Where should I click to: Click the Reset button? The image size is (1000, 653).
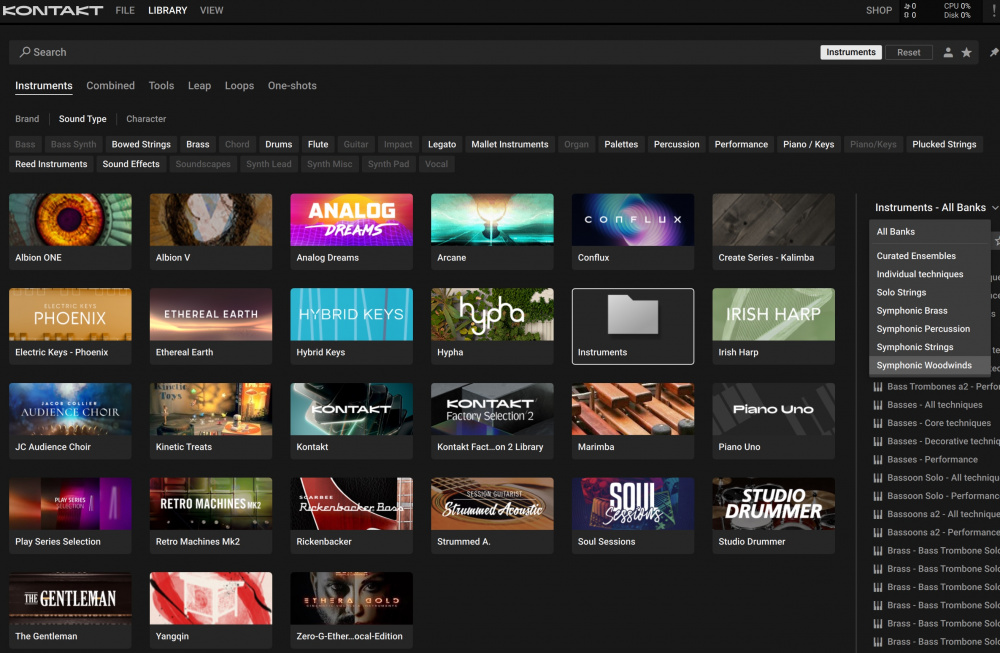(x=908, y=52)
